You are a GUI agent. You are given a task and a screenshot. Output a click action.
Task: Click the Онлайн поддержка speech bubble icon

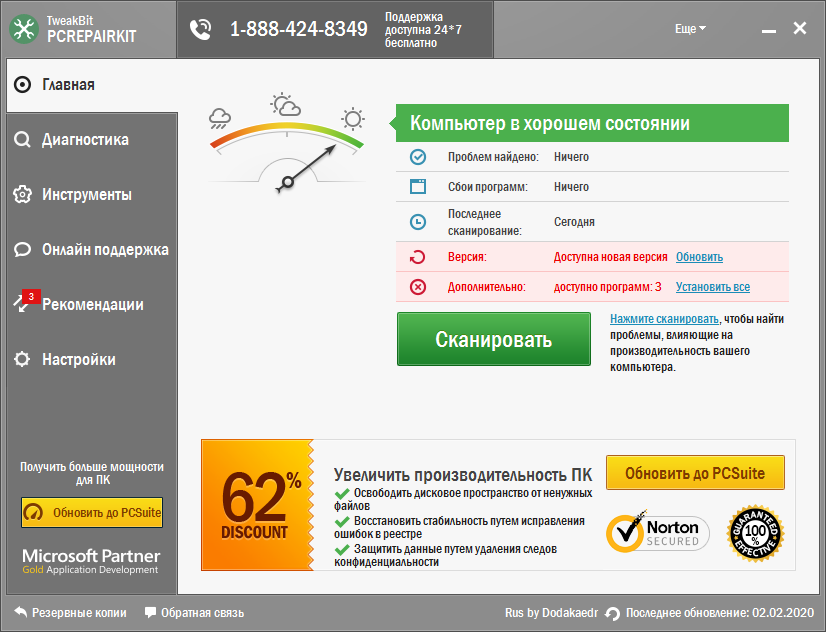click(22, 249)
